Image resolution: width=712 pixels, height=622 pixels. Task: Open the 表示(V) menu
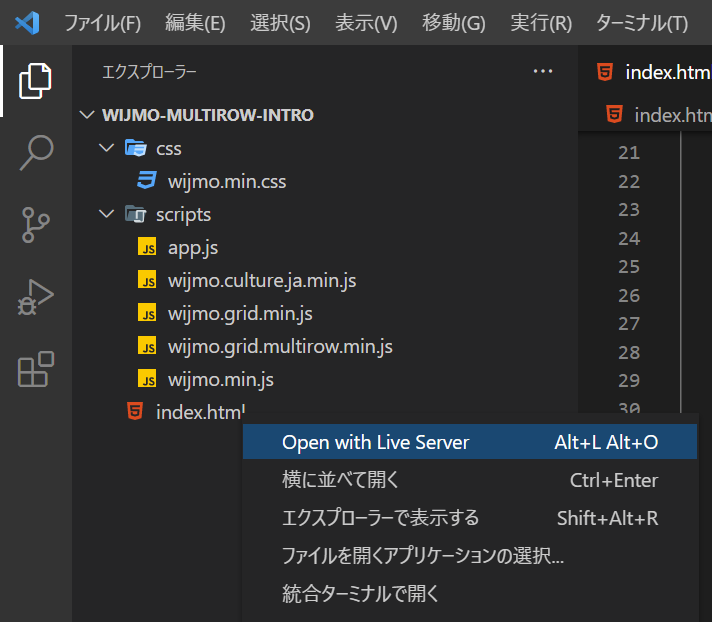[x=366, y=23]
